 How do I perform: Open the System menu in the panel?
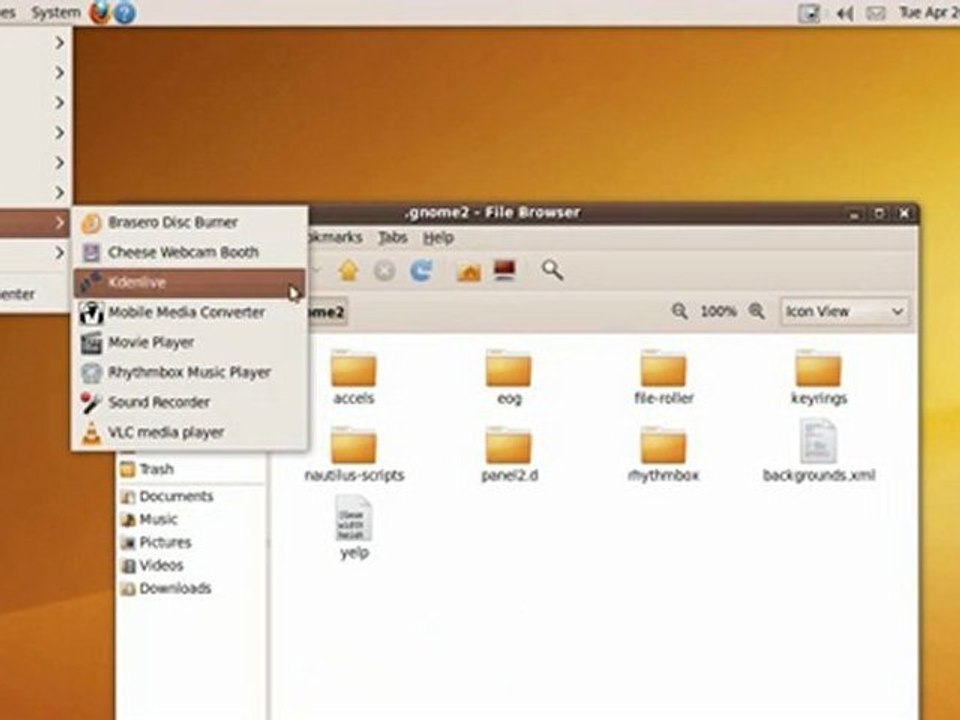pyautogui.click(x=56, y=12)
